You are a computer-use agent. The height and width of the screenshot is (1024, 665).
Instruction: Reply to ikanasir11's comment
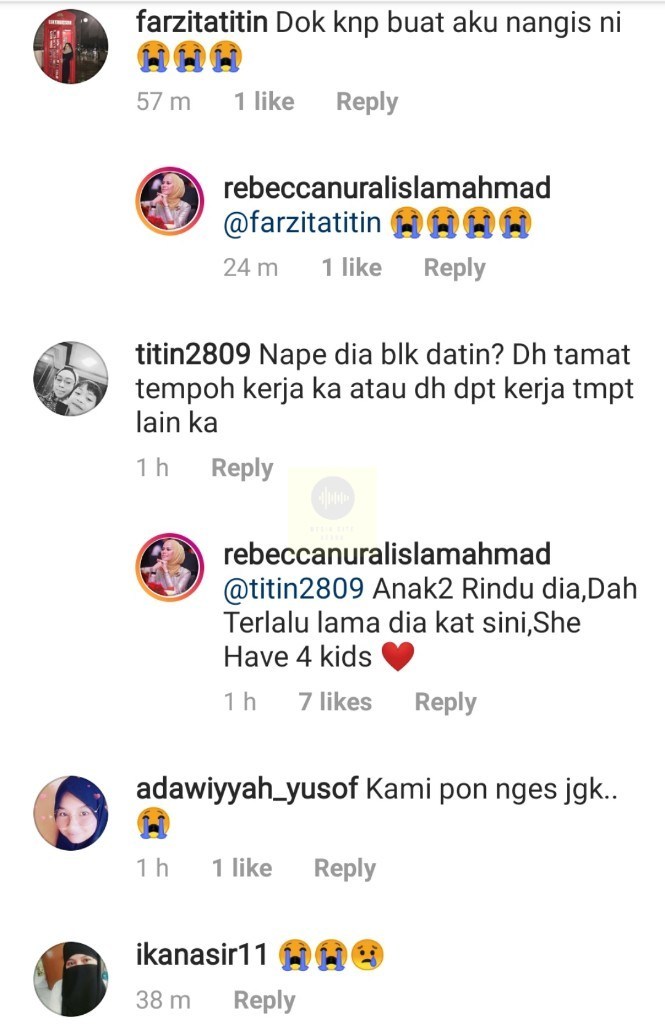pyautogui.click(x=265, y=1000)
